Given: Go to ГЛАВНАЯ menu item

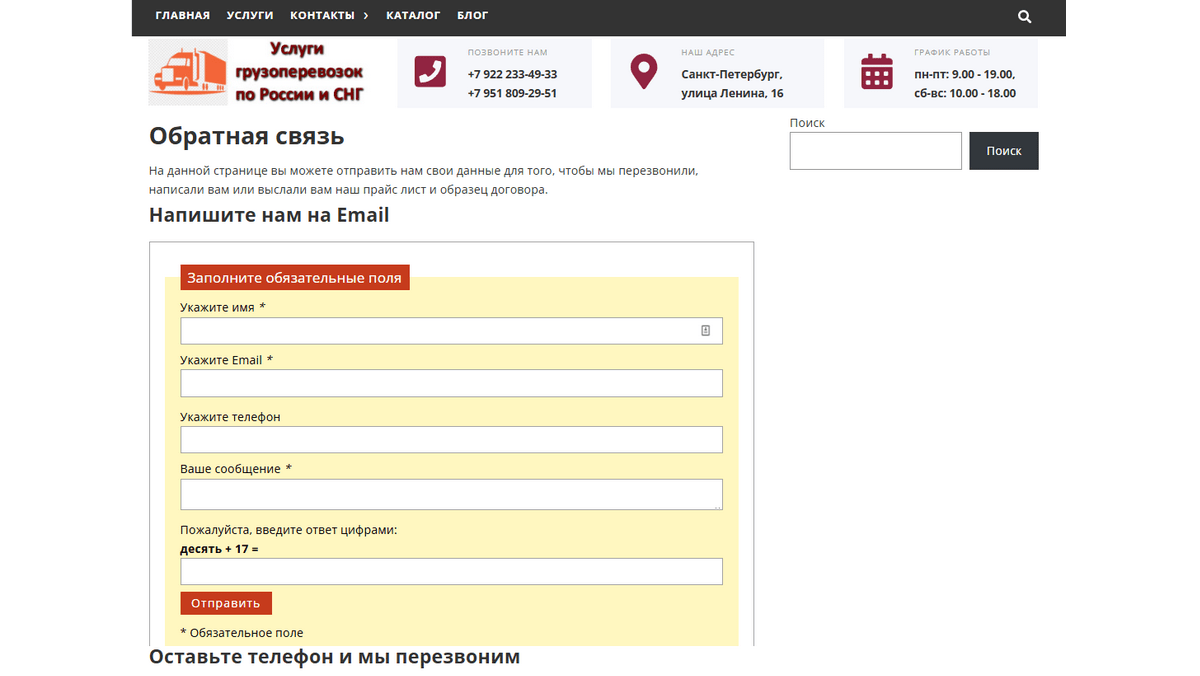Looking at the screenshot, I should pyautogui.click(x=182, y=16).
